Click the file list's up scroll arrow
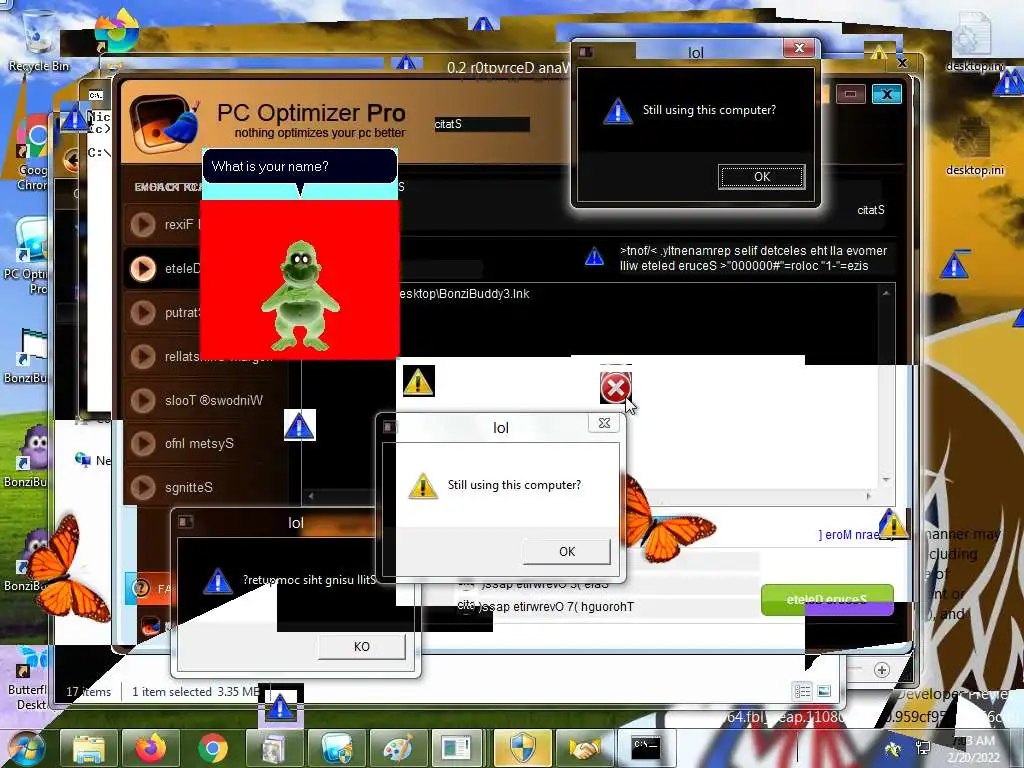The width and height of the screenshot is (1024, 768). coord(886,293)
